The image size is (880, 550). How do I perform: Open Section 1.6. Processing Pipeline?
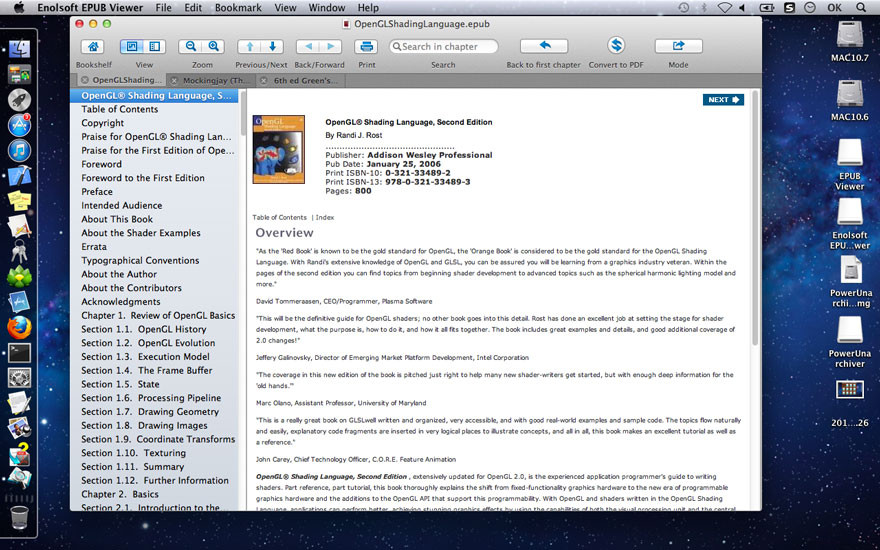click(154, 398)
